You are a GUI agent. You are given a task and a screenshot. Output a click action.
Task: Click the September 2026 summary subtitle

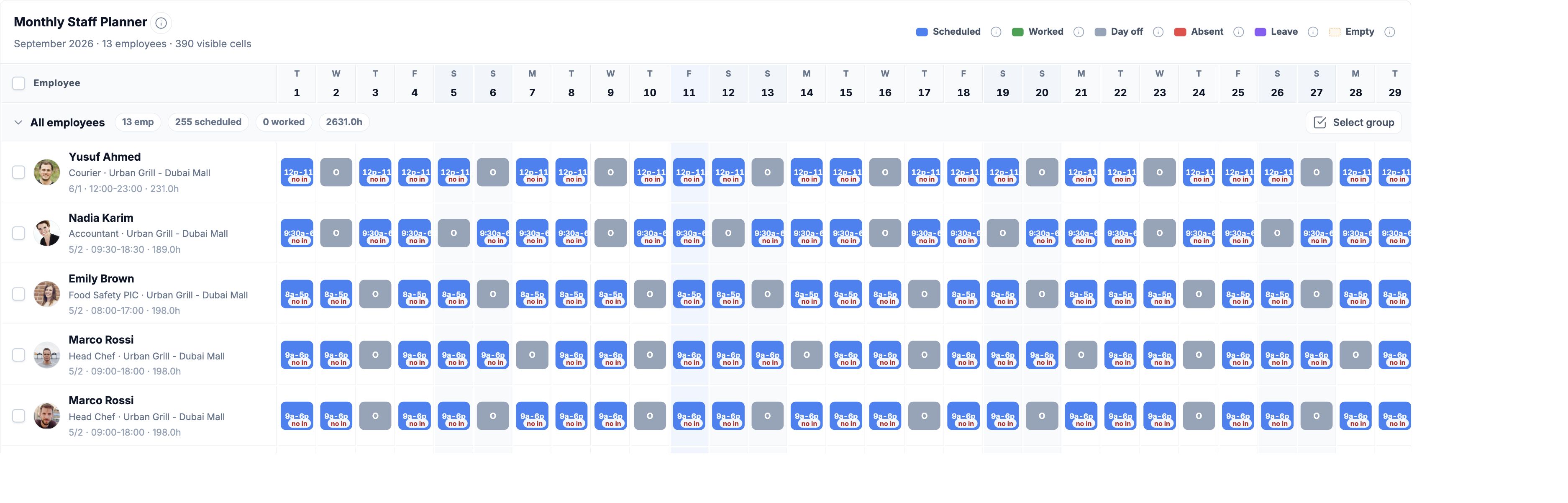[133, 44]
